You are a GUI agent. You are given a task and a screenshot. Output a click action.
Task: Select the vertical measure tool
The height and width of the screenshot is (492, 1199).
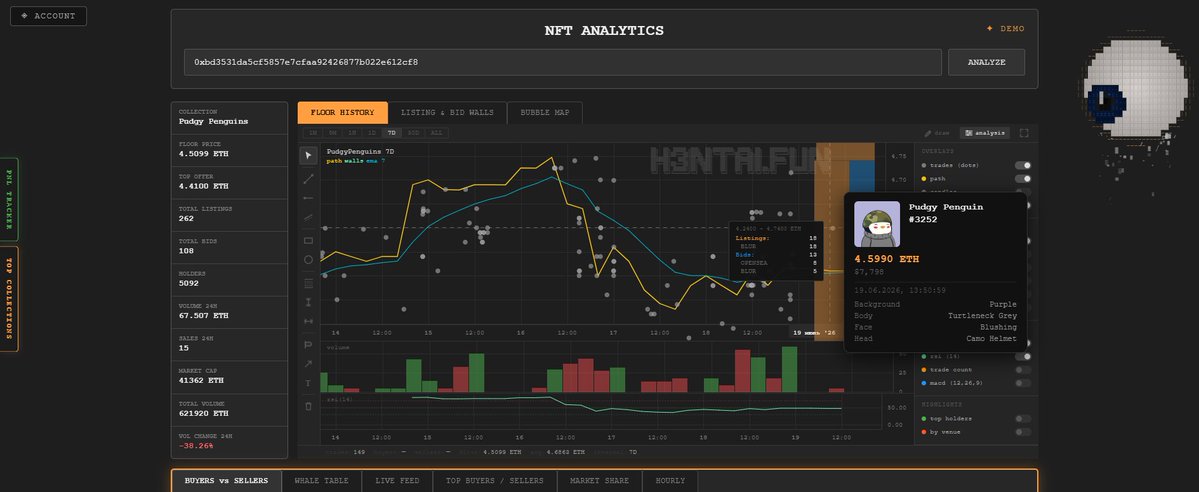(308, 302)
